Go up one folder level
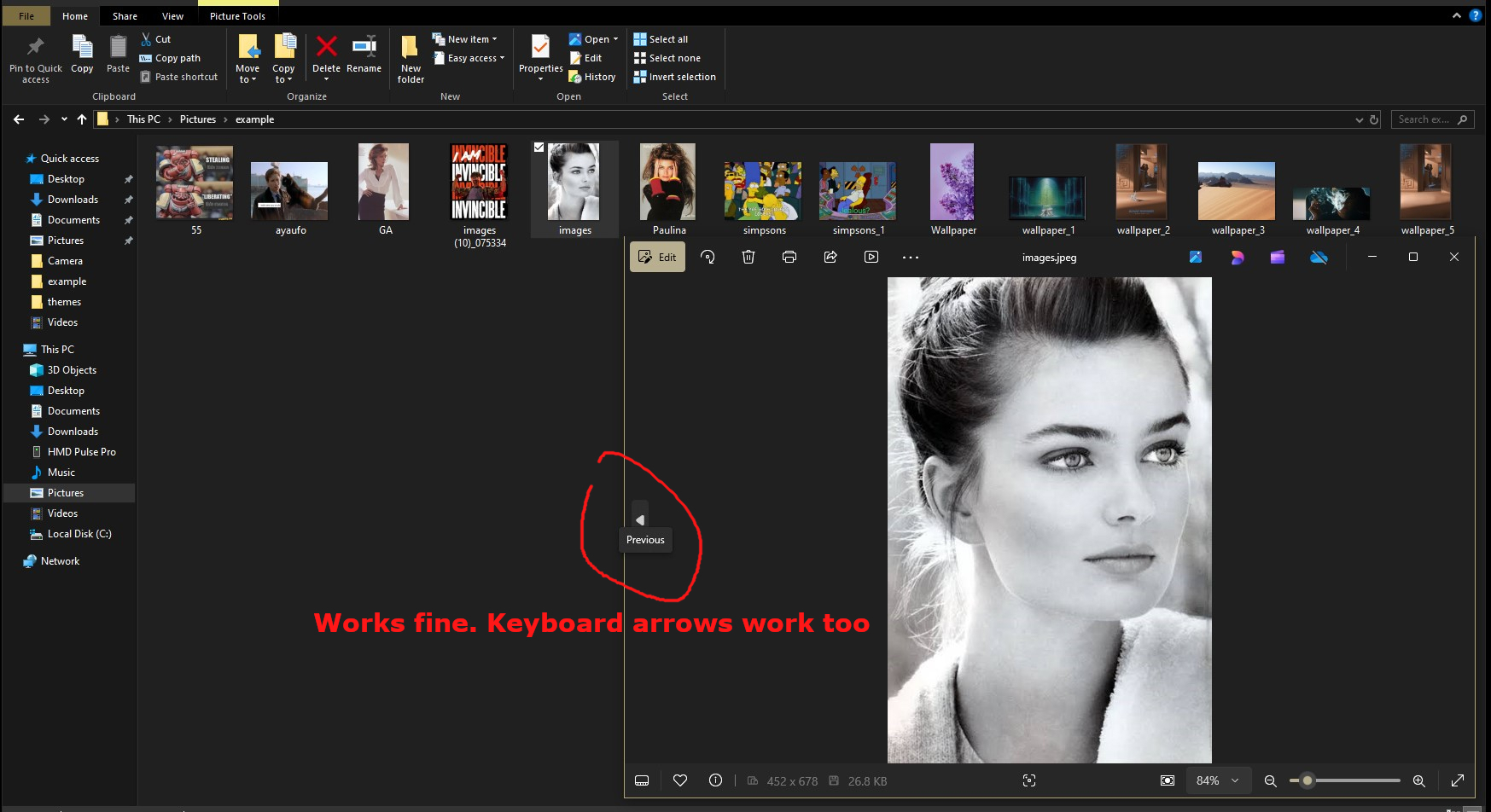The image size is (1491, 812). point(82,119)
